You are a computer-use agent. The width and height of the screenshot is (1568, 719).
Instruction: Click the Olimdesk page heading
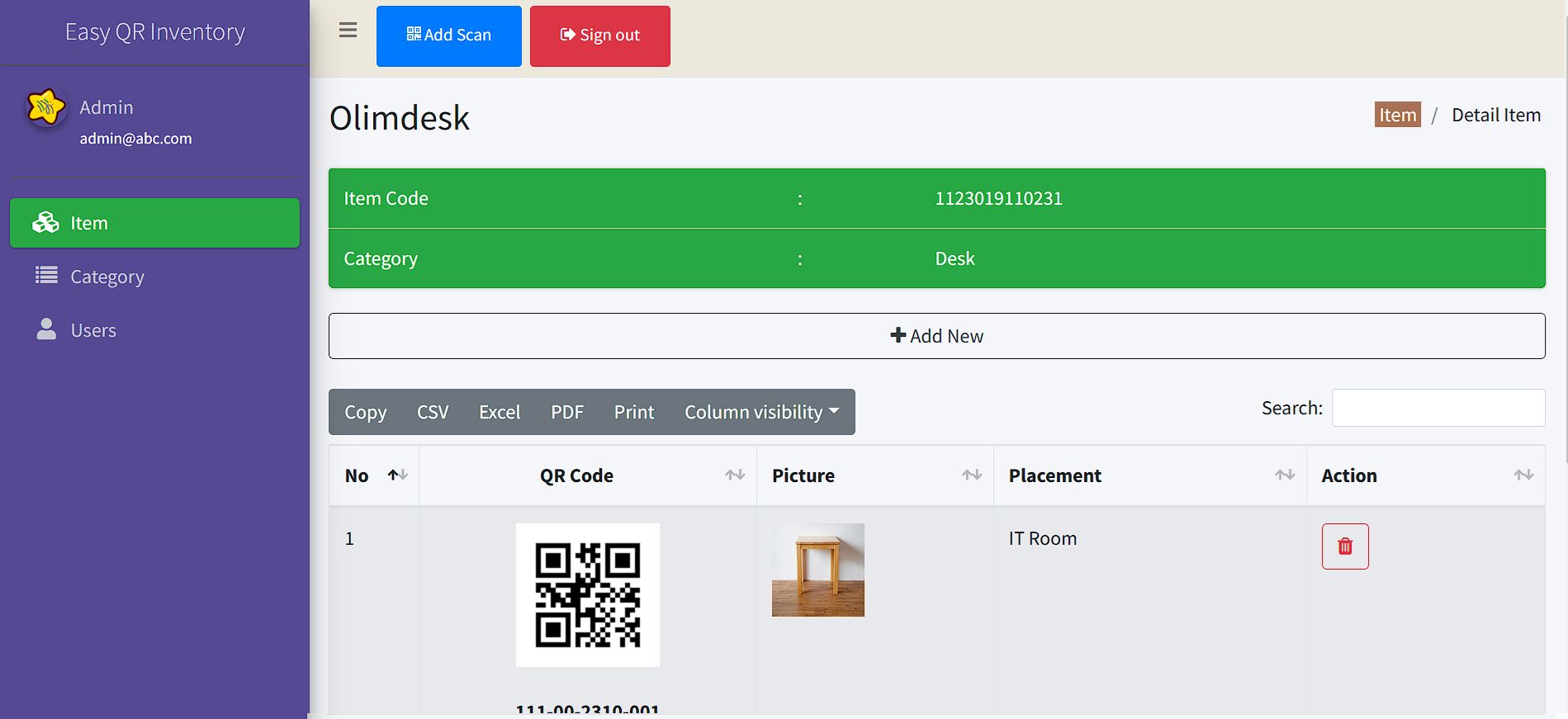click(400, 118)
